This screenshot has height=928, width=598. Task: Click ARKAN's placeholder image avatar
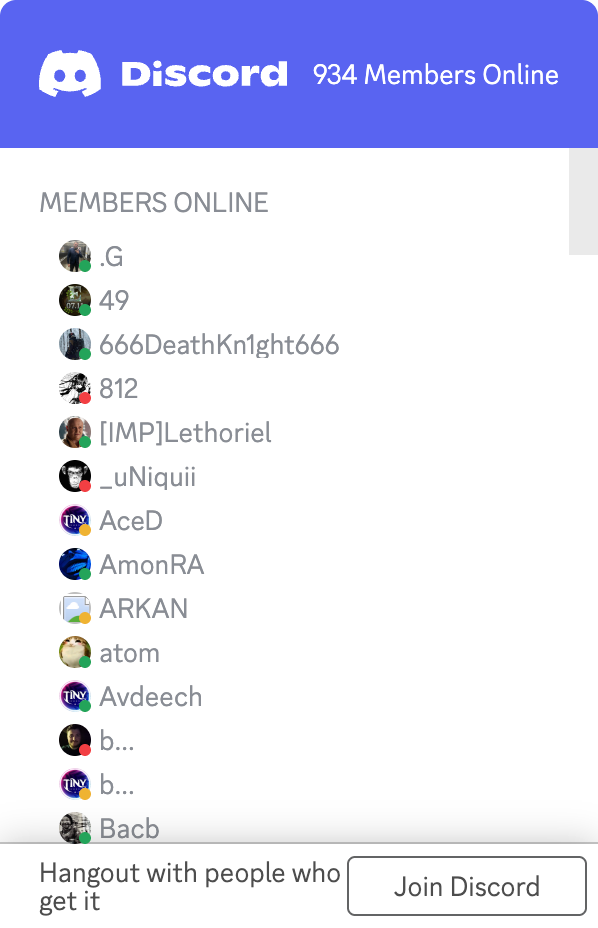(x=75, y=608)
